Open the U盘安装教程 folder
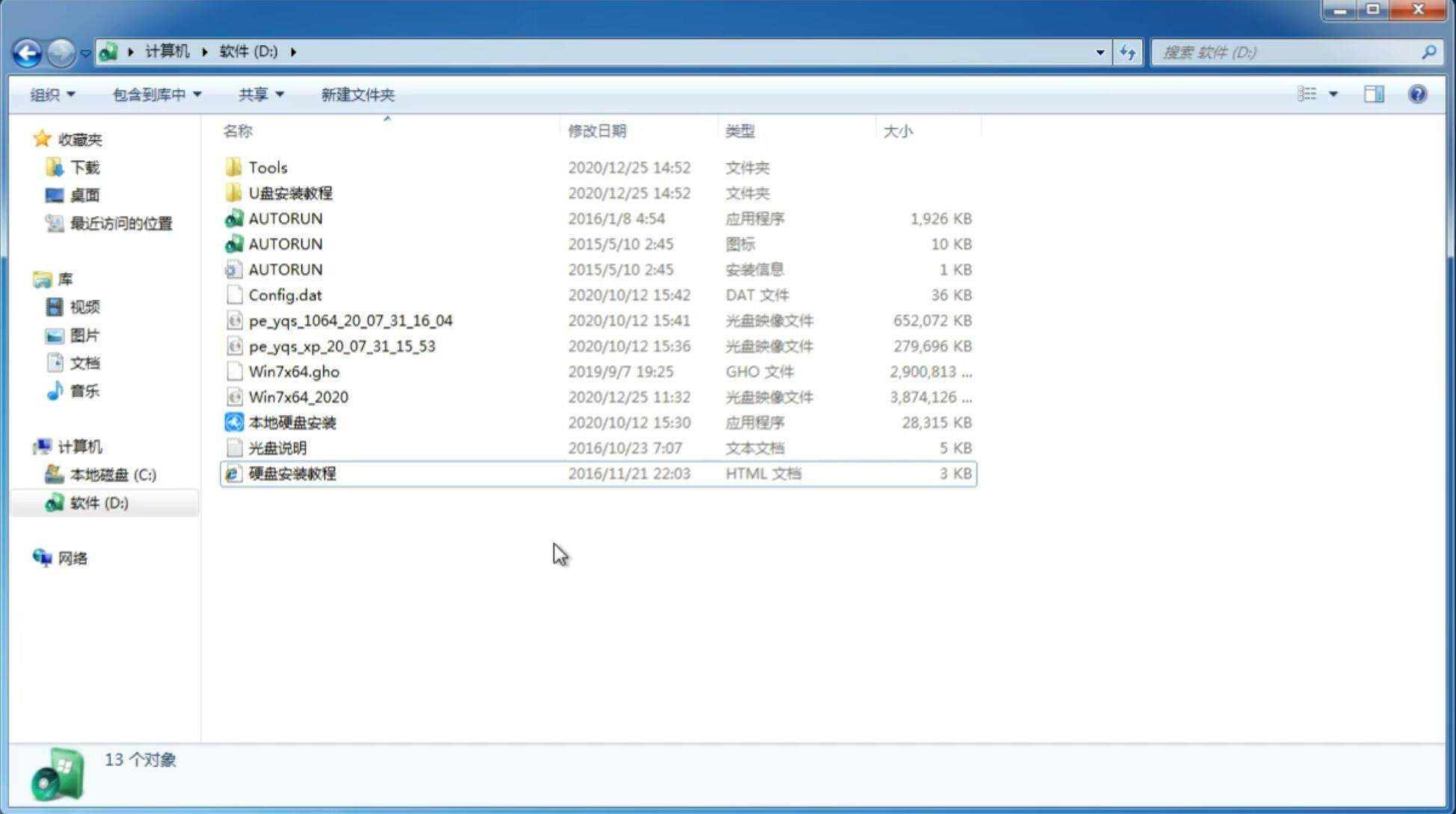The image size is (1456, 814). (290, 192)
